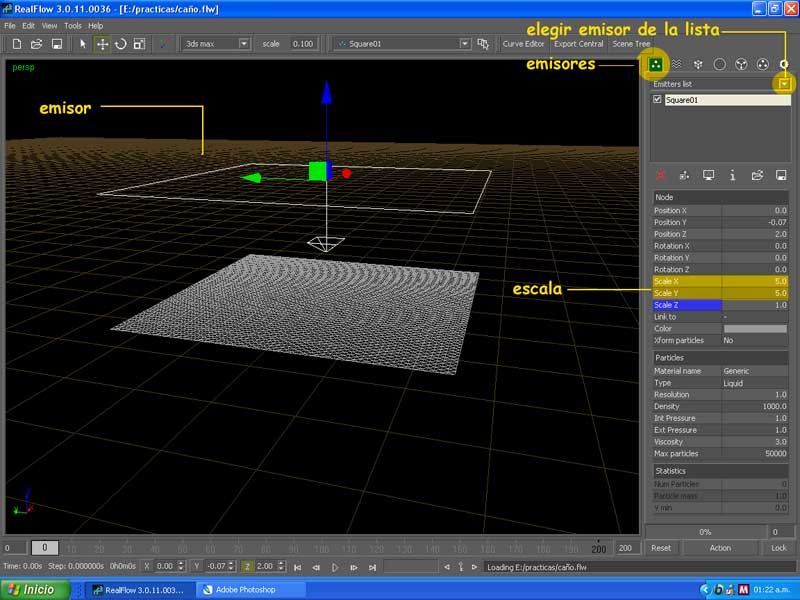Screen dimensions: 800x600
Task: Activate the arrow selection tool
Action: click(83, 44)
